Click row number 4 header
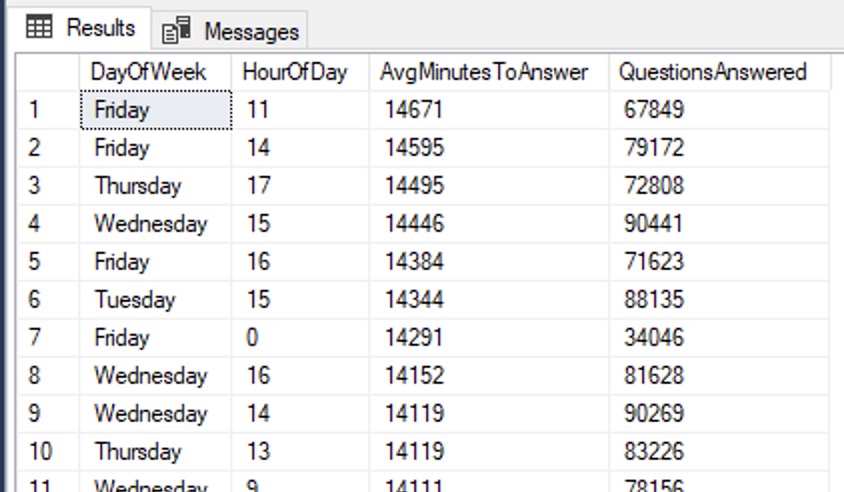 coord(48,224)
